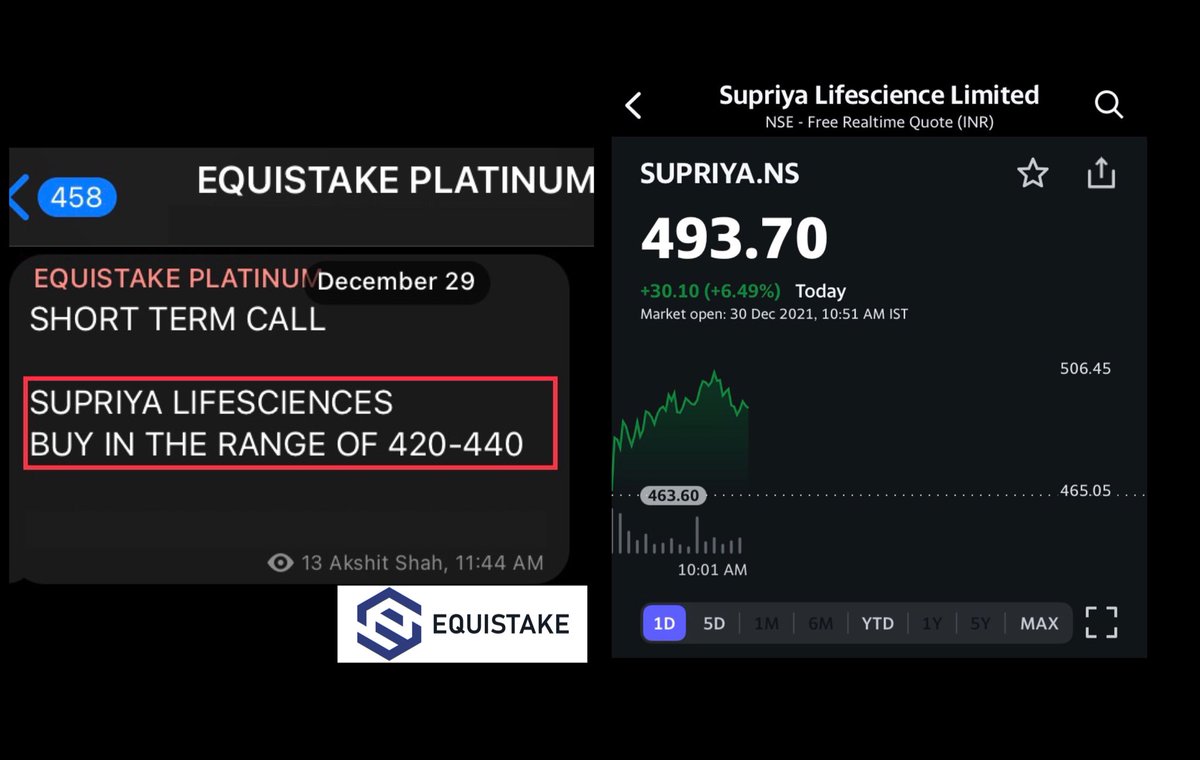
Task: Select the 1D chart range
Action: pos(664,623)
